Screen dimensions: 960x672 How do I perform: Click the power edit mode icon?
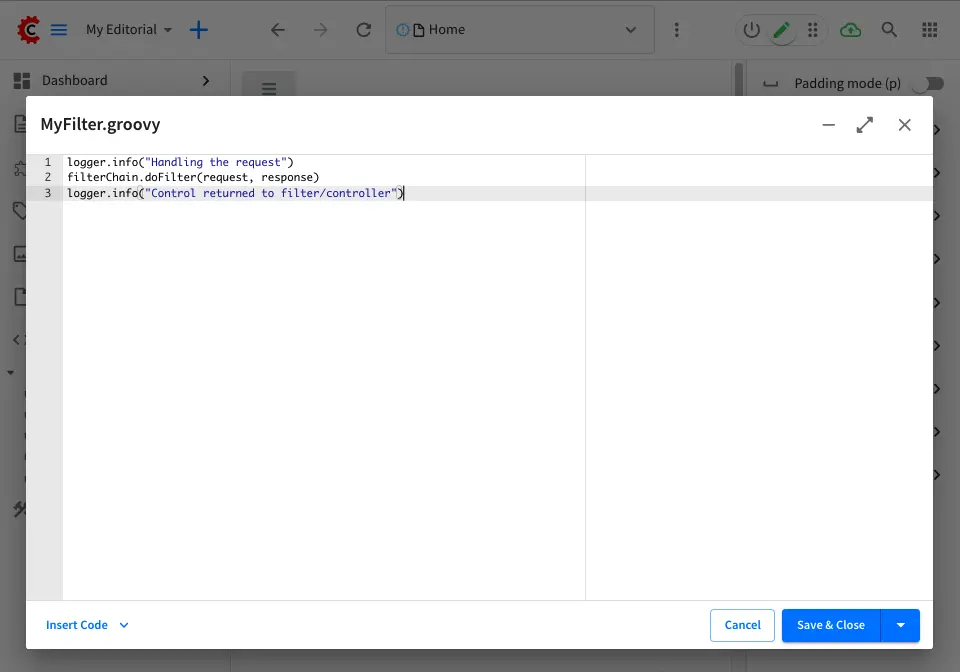pyautogui.click(x=751, y=29)
